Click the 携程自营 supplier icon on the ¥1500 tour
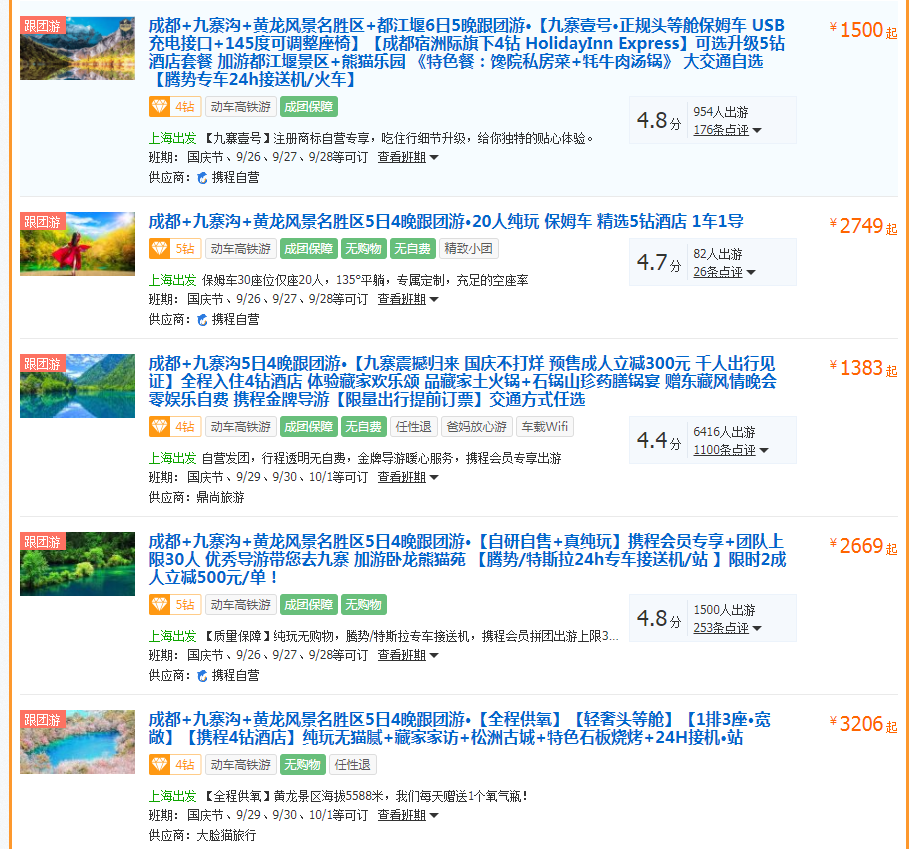Viewport: 909px width, 849px height. 203,177
